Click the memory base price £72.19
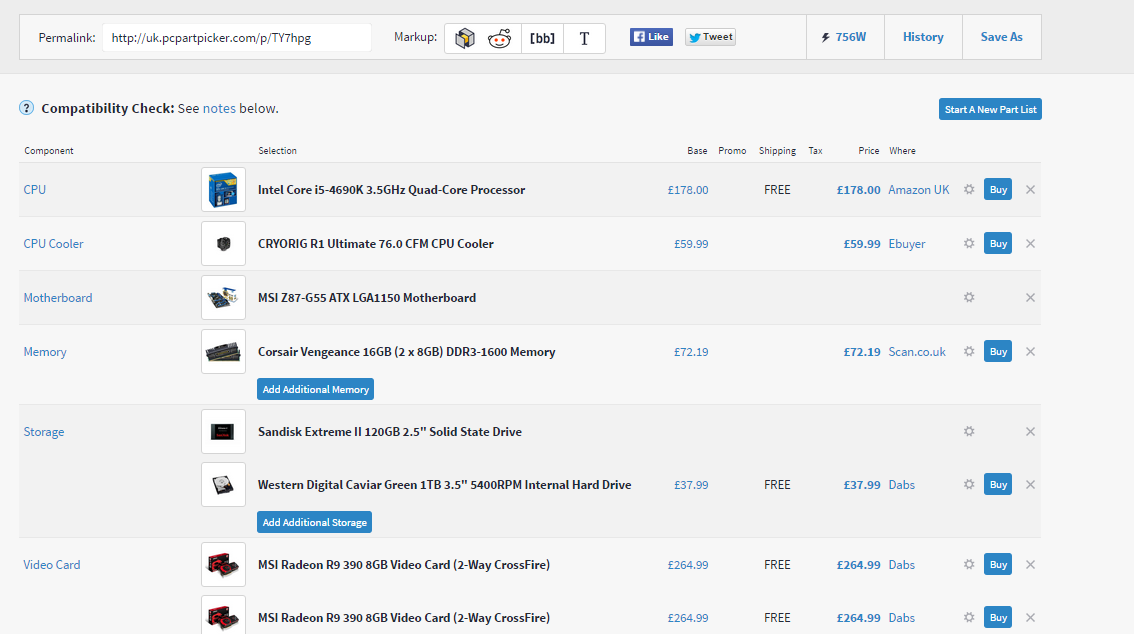This screenshot has width=1134, height=634. pyautogui.click(x=691, y=352)
